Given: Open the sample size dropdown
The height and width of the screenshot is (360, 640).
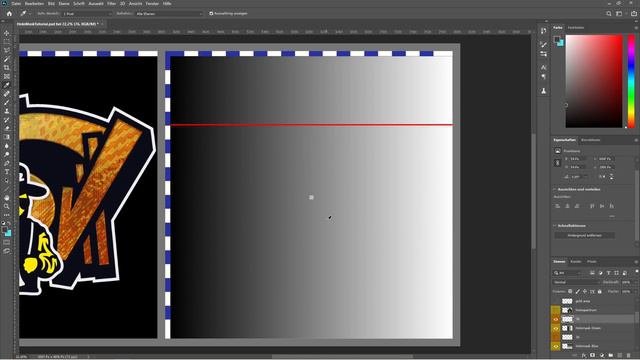Looking at the screenshot, I should (88, 13).
